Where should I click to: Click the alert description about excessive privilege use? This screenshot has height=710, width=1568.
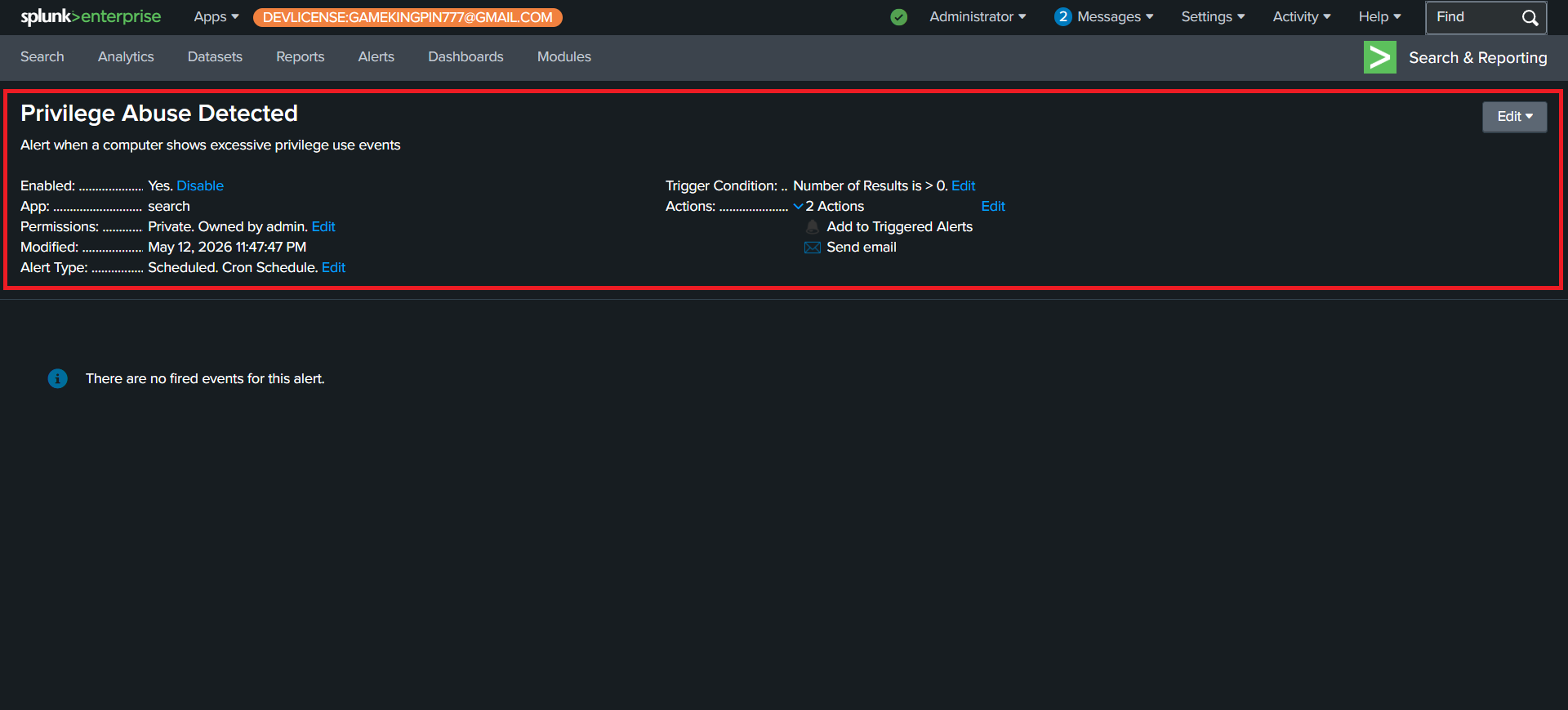(211, 145)
